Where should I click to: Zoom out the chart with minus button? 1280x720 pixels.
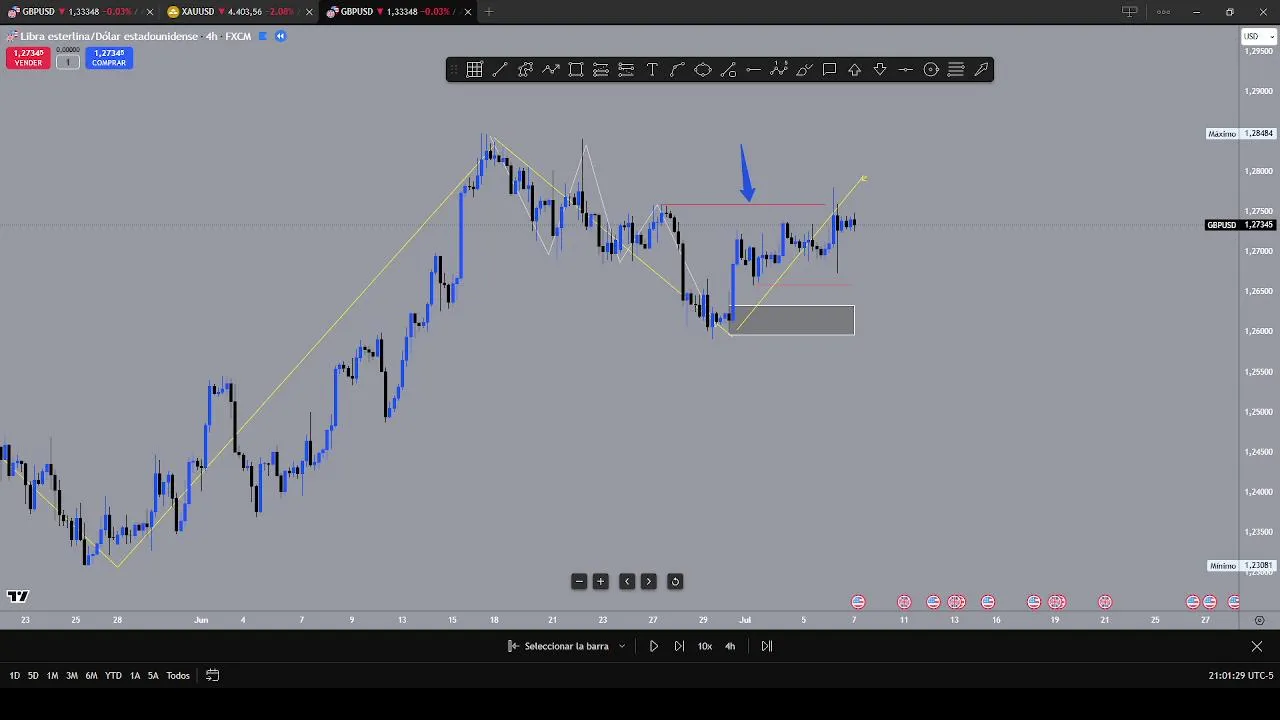pos(579,581)
